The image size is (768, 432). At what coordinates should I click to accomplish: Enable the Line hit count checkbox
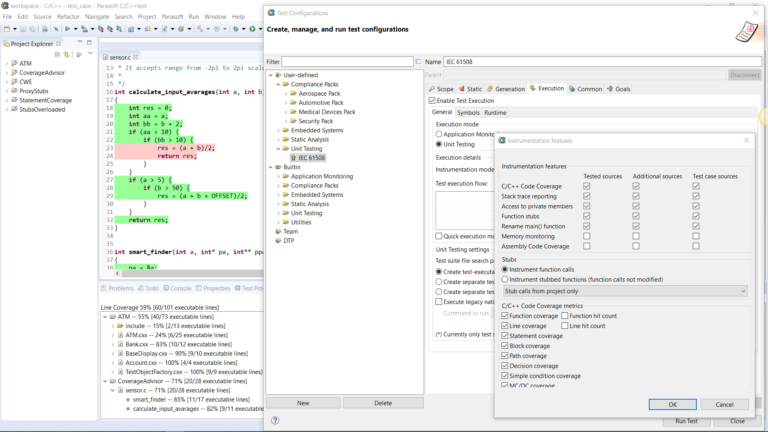pos(564,326)
